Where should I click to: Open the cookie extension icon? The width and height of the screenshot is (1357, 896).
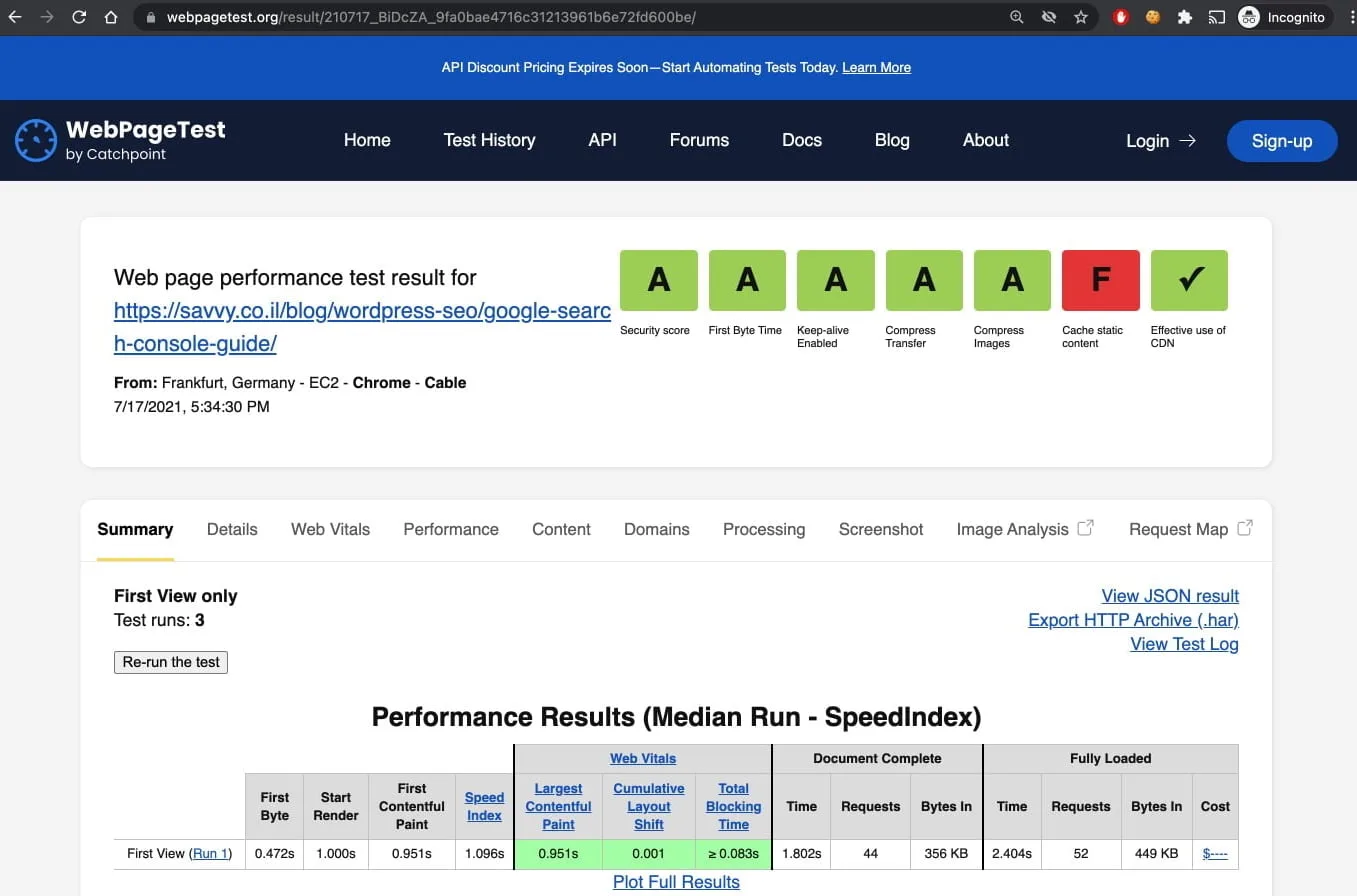coord(1153,17)
